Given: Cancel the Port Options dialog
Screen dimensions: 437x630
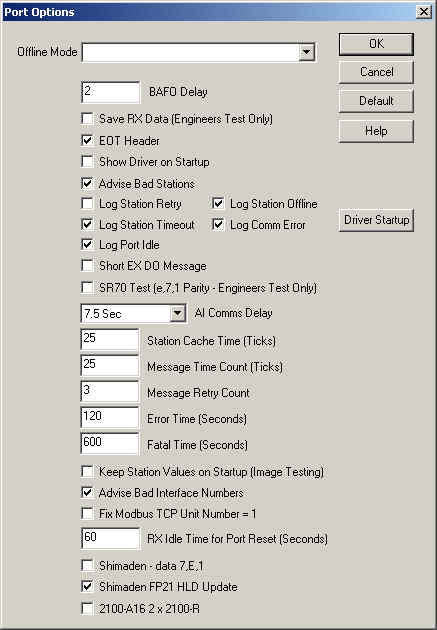Looking at the screenshot, I should point(376,72).
